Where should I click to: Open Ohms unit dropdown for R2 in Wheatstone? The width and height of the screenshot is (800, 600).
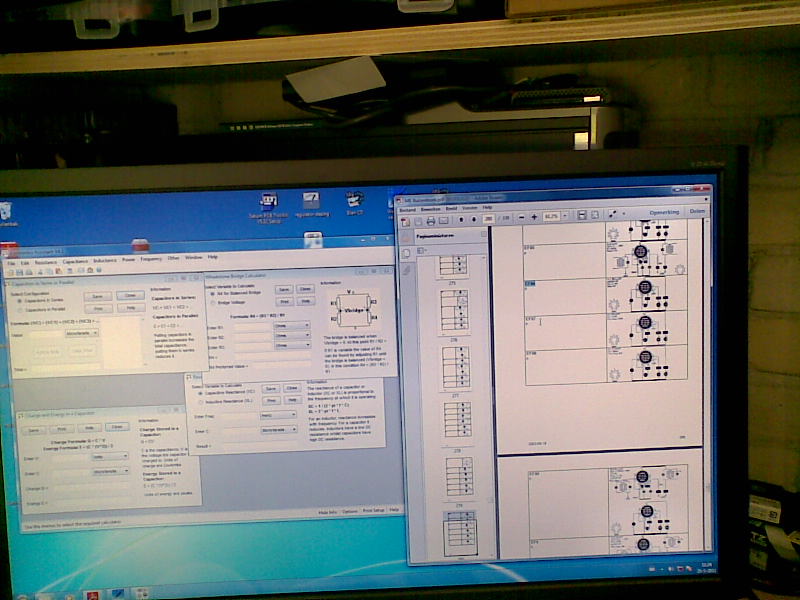pos(292,335)
